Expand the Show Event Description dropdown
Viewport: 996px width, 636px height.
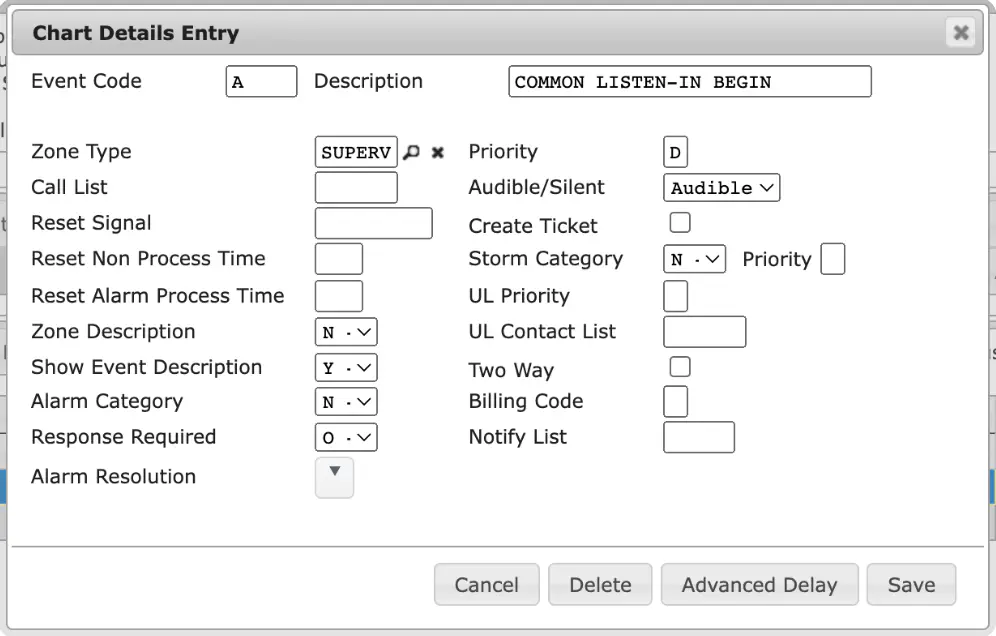[346, 367]
